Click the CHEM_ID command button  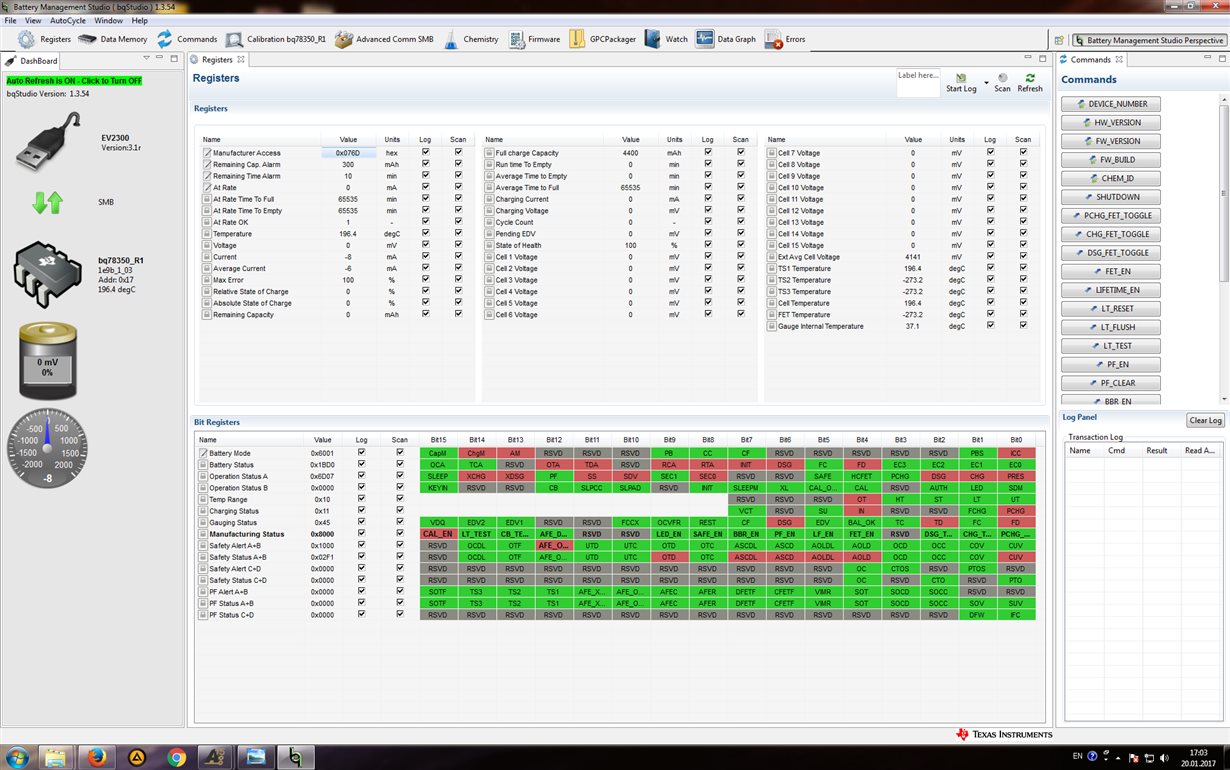click(1111, 178)
